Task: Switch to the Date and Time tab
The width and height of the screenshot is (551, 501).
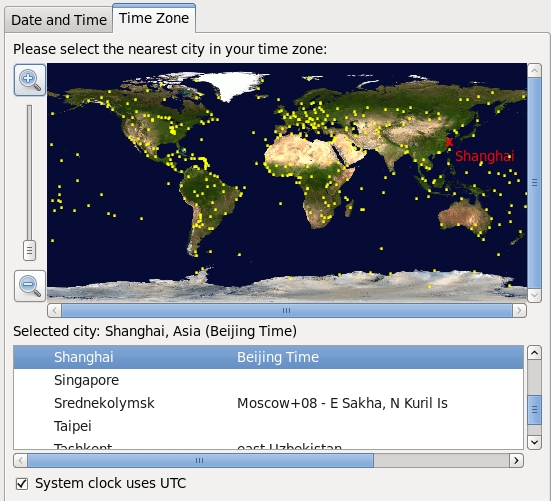Action: tap(59, 20)
